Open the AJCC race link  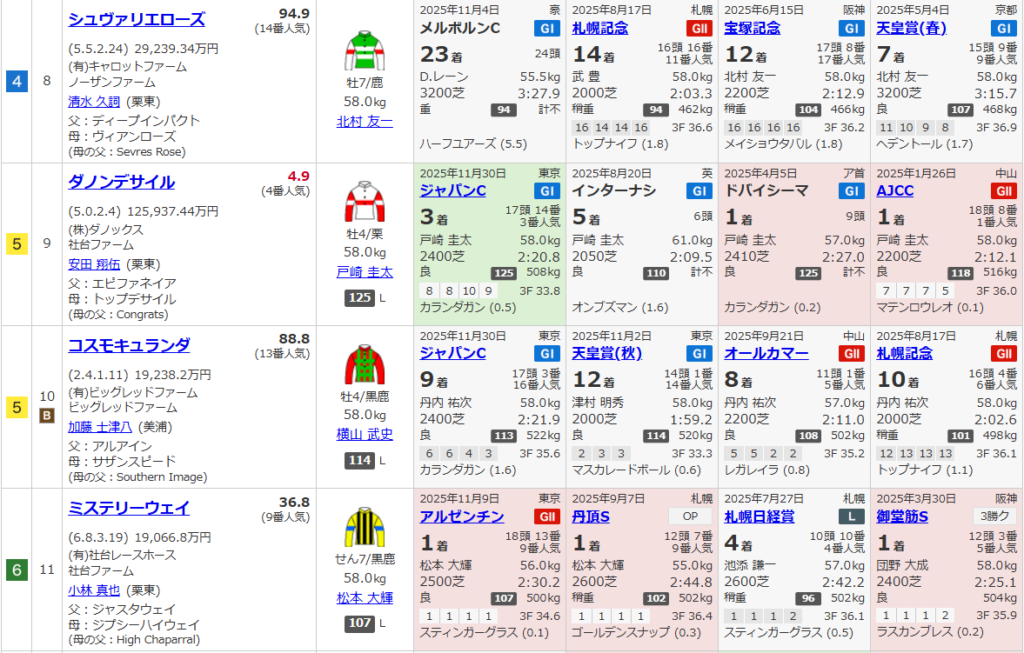pos(894,191)
